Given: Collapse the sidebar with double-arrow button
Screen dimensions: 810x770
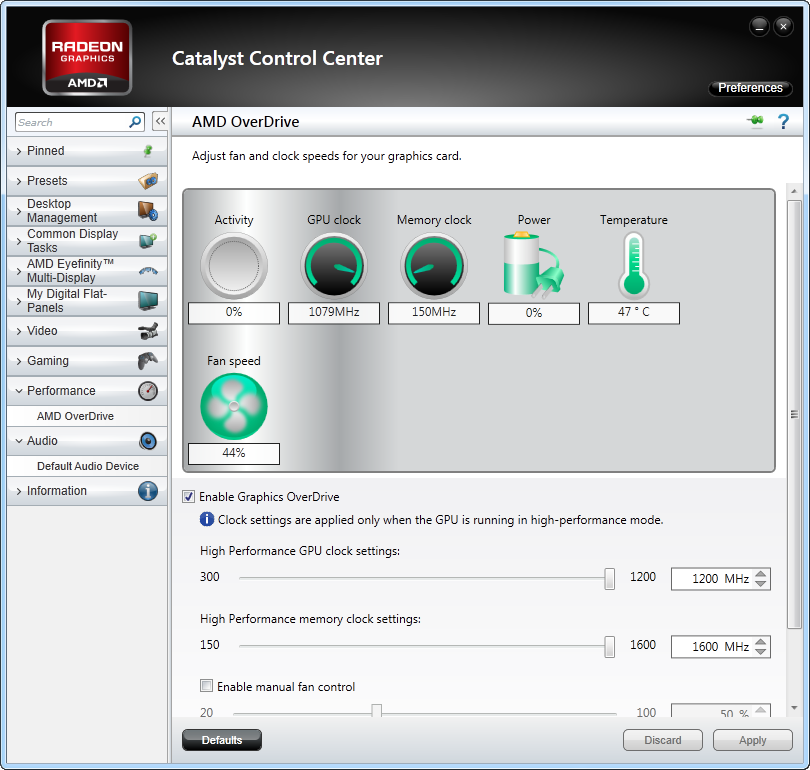Looking at the screenshot, I should pyautogui.click(x=160, y=122).
